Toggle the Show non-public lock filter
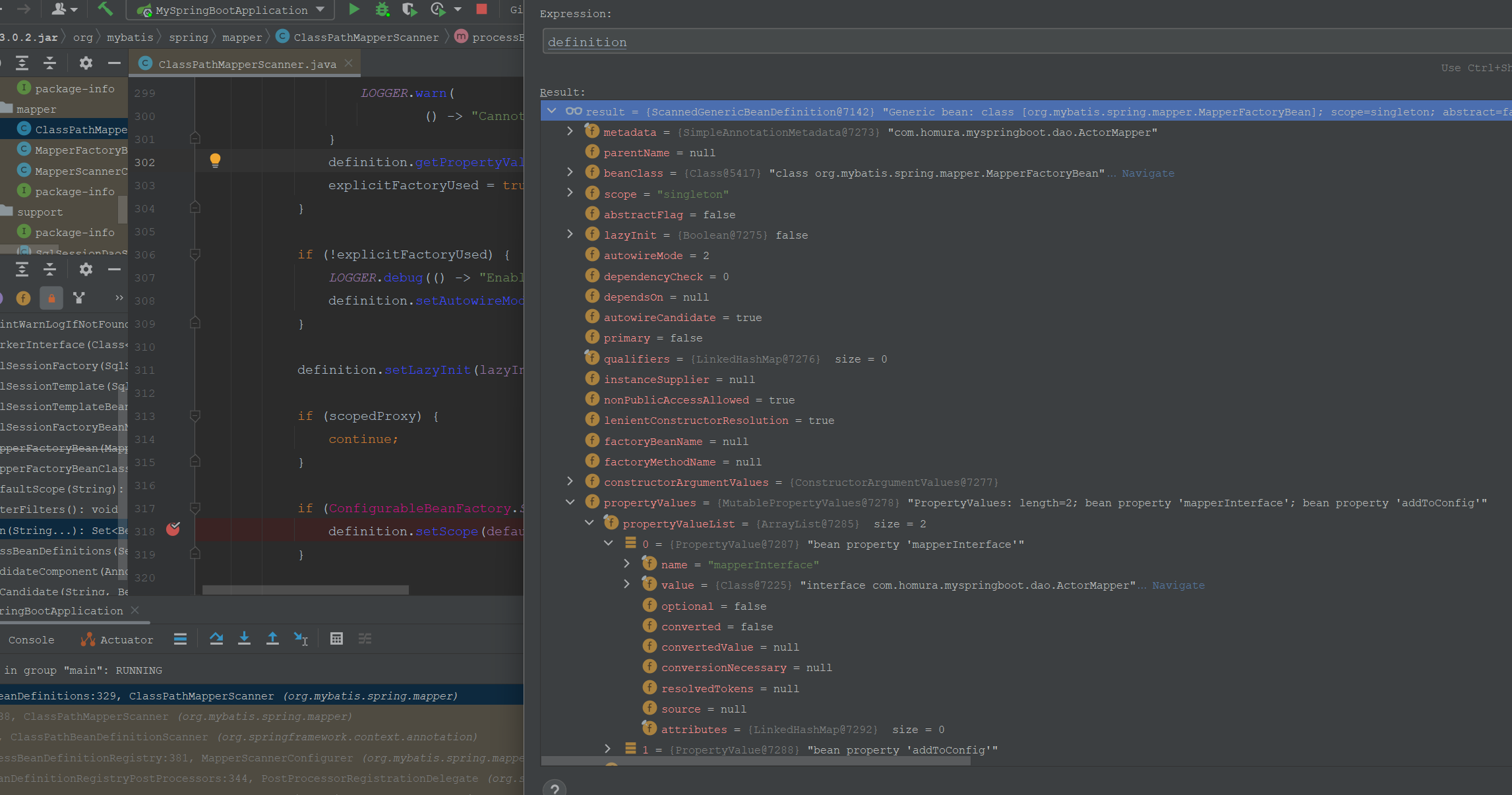 [51, 299]
